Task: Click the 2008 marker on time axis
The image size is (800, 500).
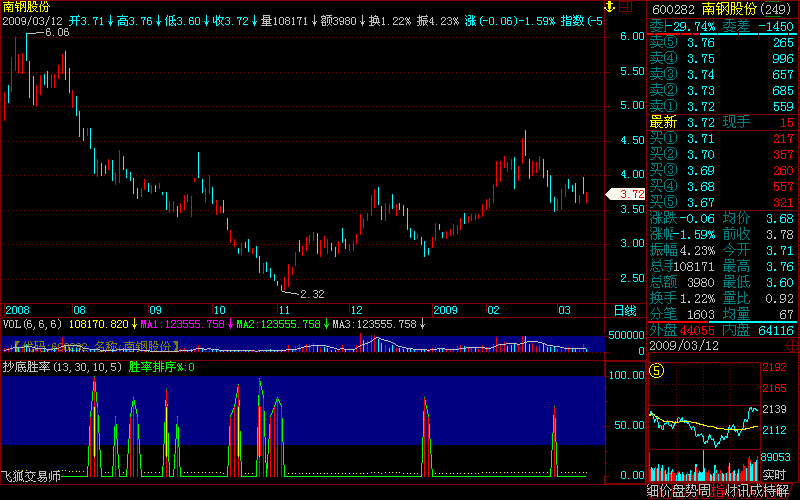Action: click(17, 310)
